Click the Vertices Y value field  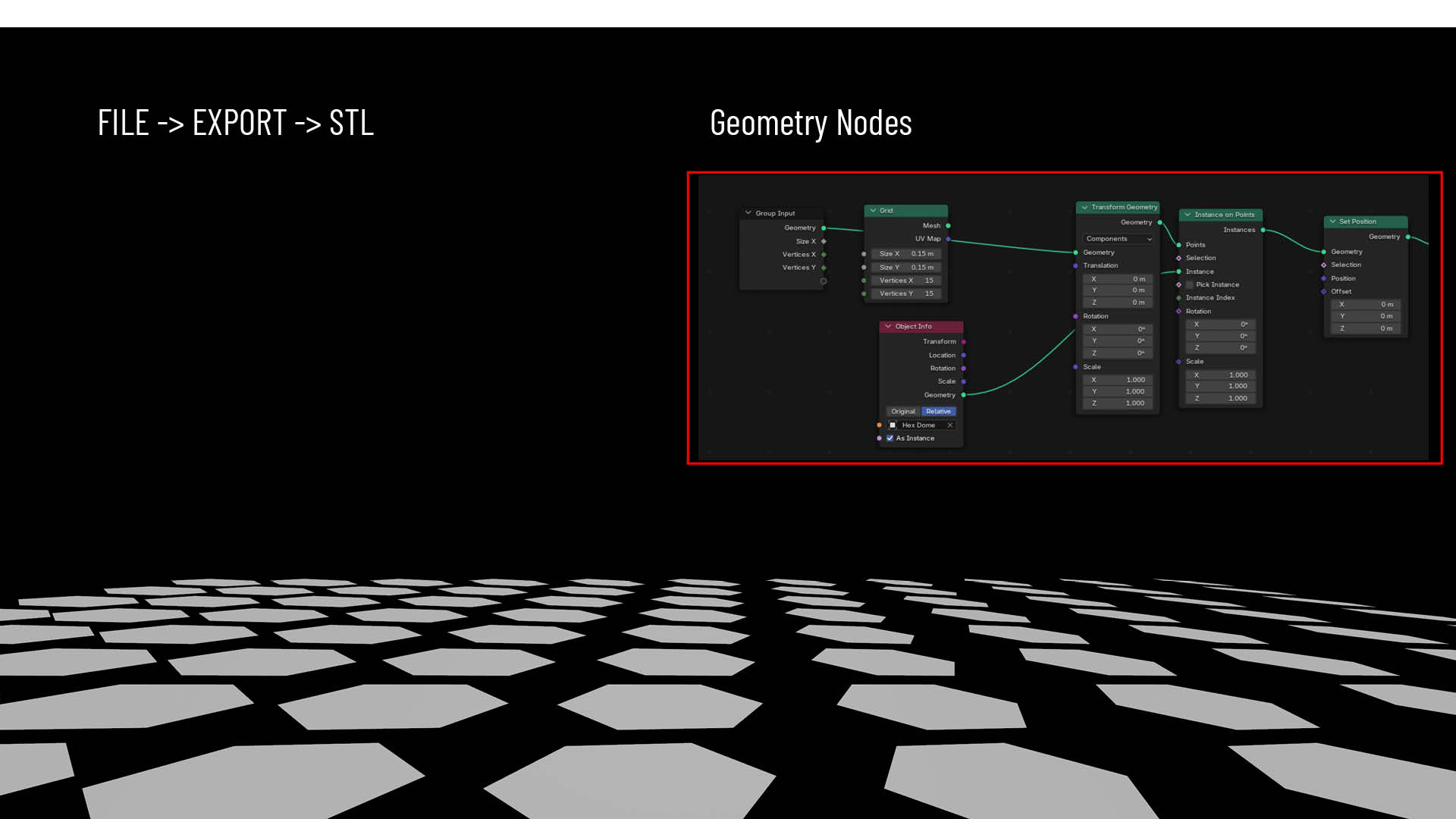pos(906,293)
